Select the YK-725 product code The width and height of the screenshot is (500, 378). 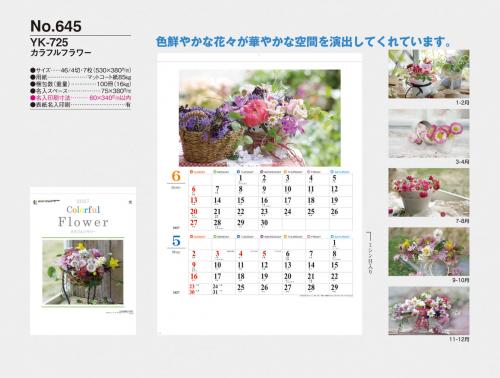tap(49, 42)
